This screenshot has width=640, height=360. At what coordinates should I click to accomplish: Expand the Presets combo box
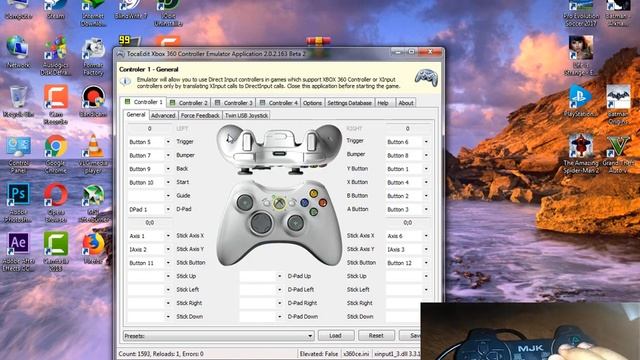218,336
